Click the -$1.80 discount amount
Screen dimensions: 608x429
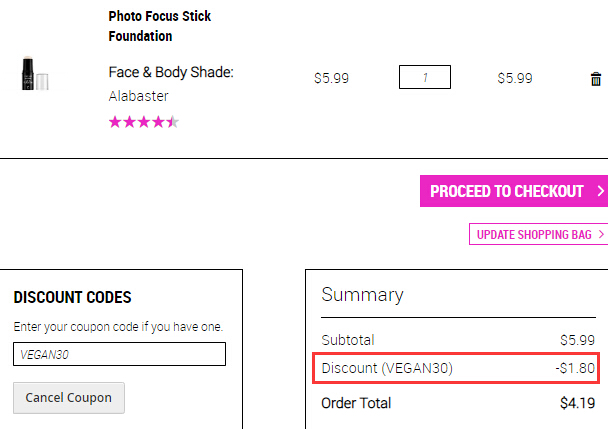(x=575, y=368)
